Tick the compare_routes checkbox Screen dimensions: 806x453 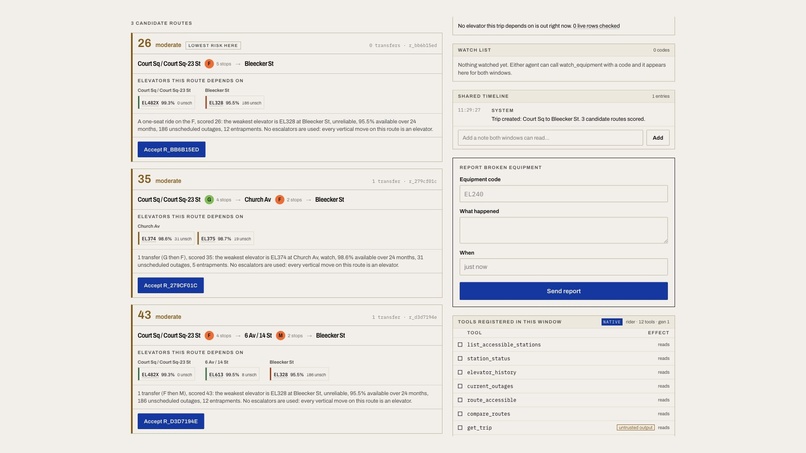click(460, 414)
